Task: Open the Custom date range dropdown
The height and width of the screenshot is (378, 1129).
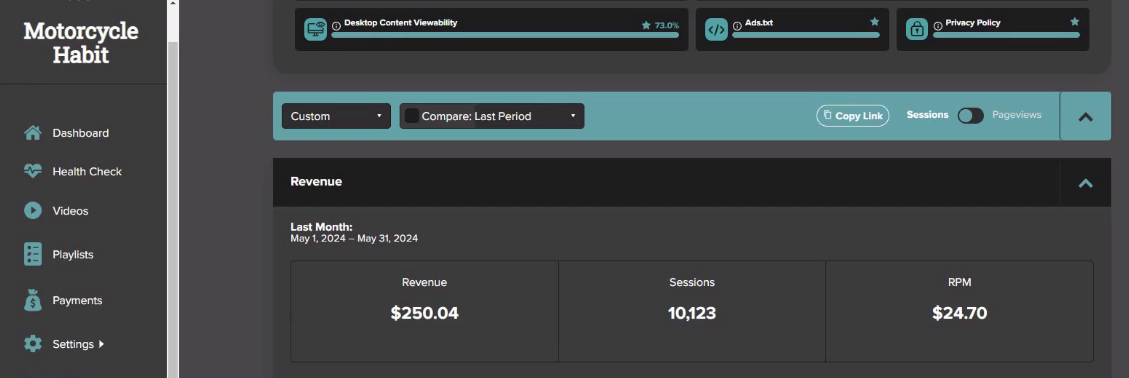Action: [336, 116]
